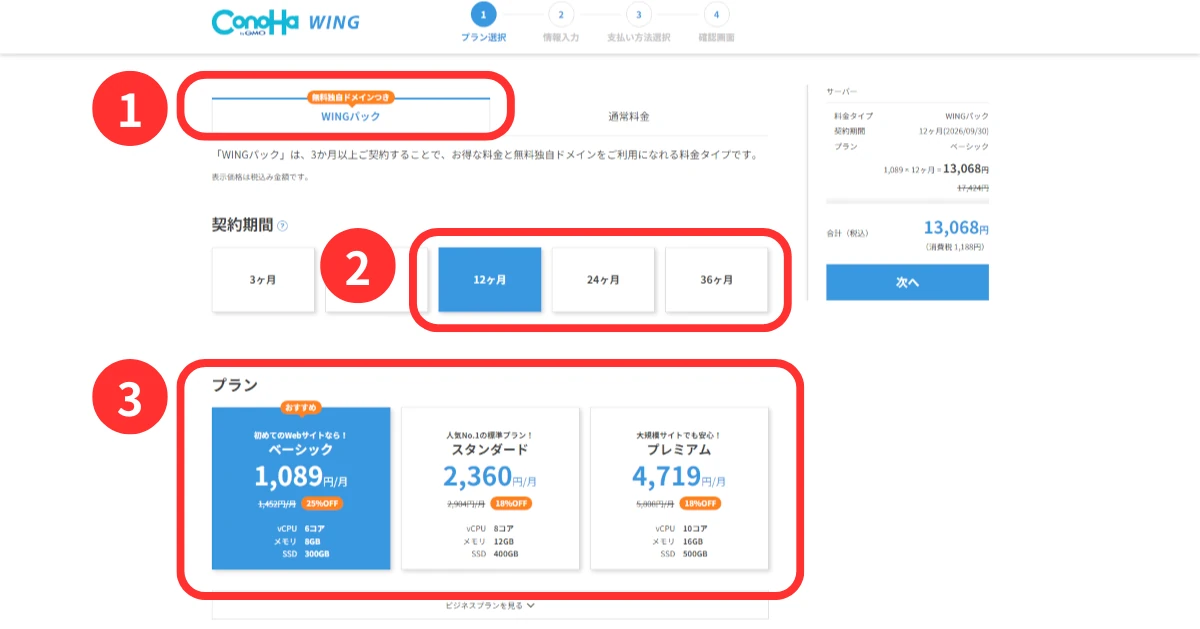
Task: Choose the 24ヶ月 contract period
Action: point(603,280)
